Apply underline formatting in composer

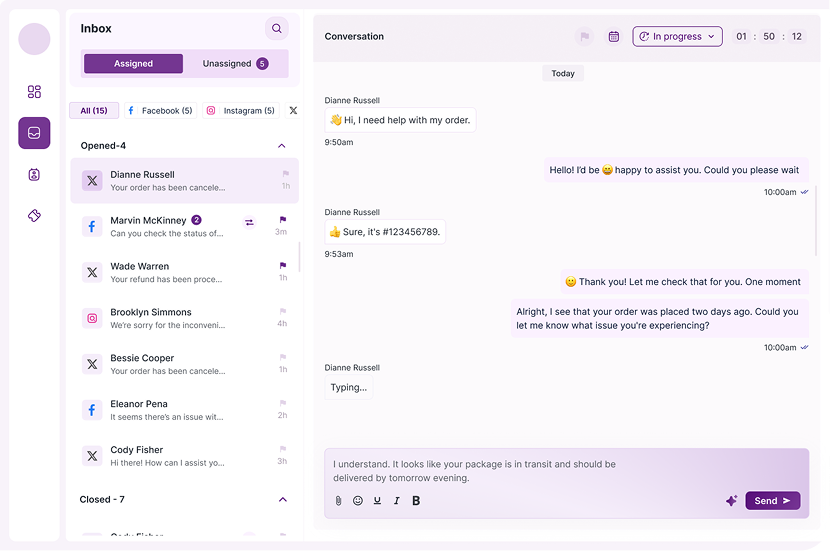pyautogui.click(x=377, y=501)
